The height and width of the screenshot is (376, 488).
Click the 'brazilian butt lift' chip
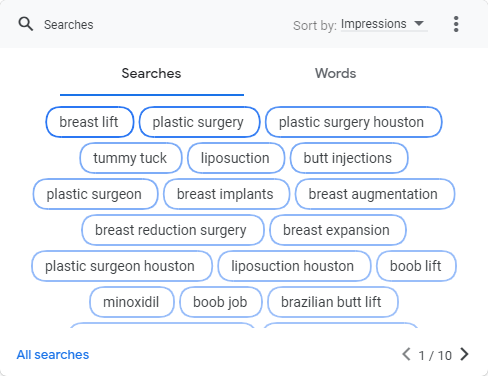point(333,302)
